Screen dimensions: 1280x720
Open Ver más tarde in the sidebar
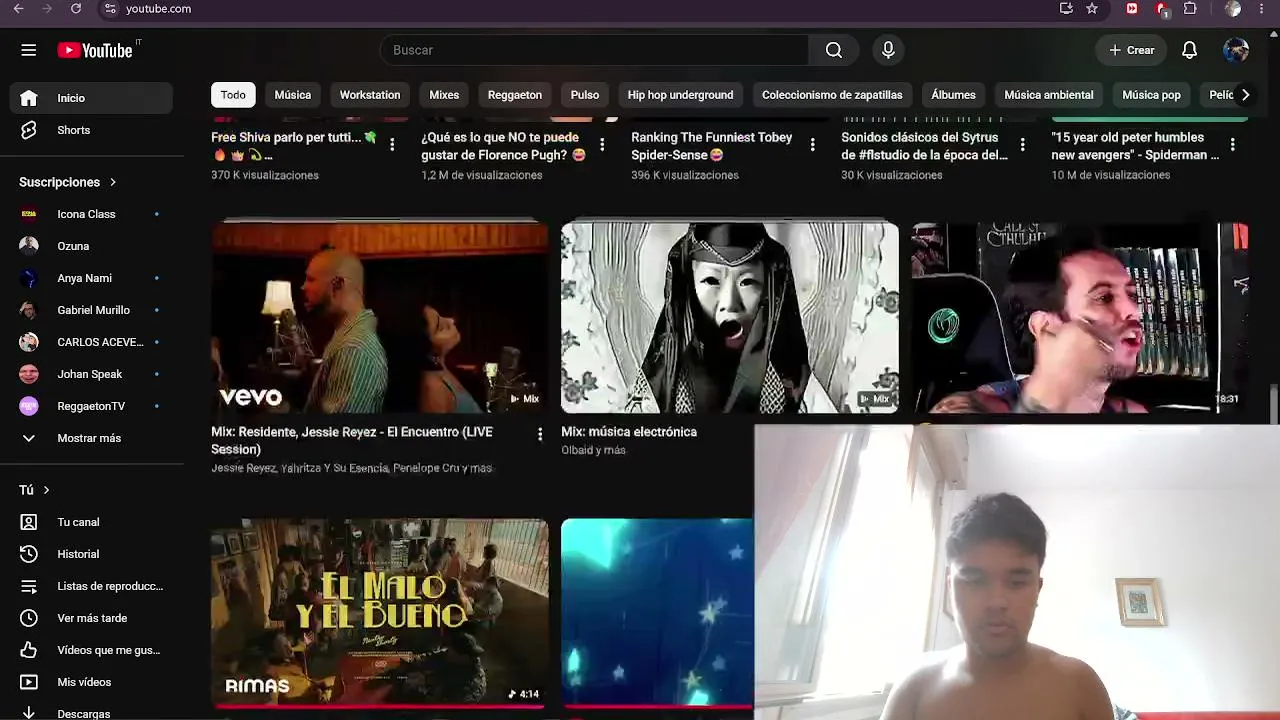[91, 618]
